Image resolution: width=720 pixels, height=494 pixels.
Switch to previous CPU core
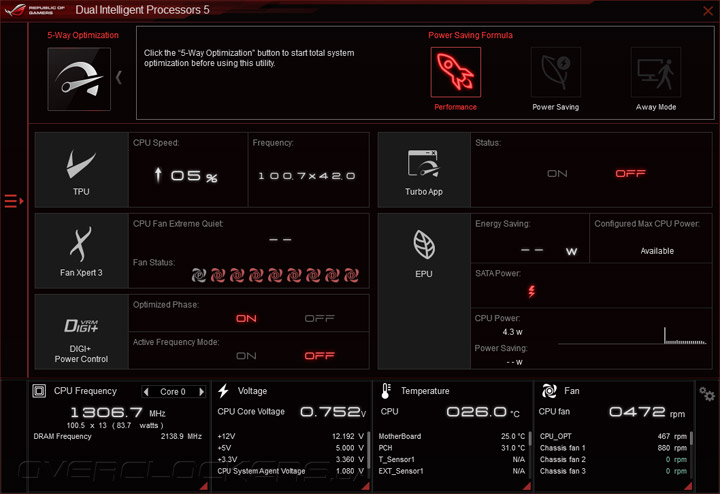click(146, 392)
